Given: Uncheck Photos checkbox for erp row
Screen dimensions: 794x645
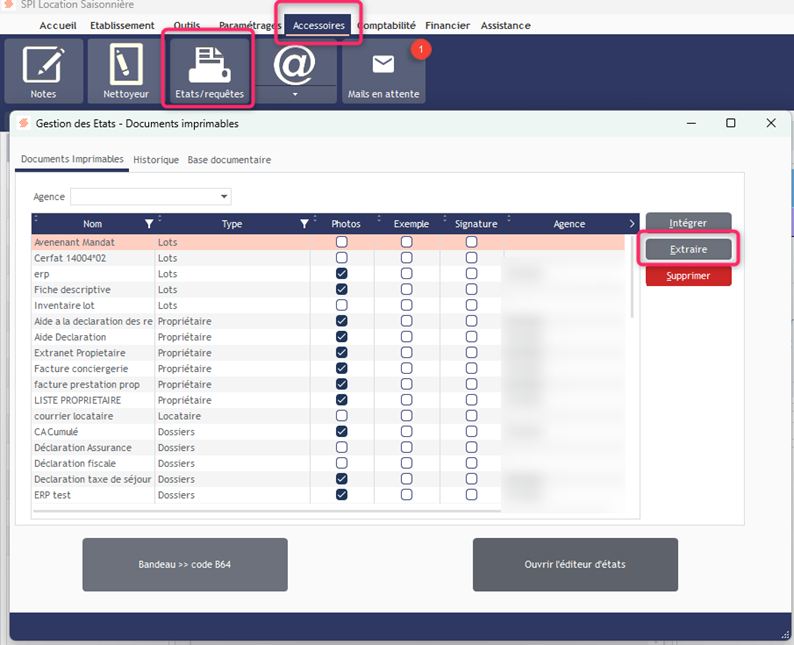Looking at the screenshot, I should 342,274.
